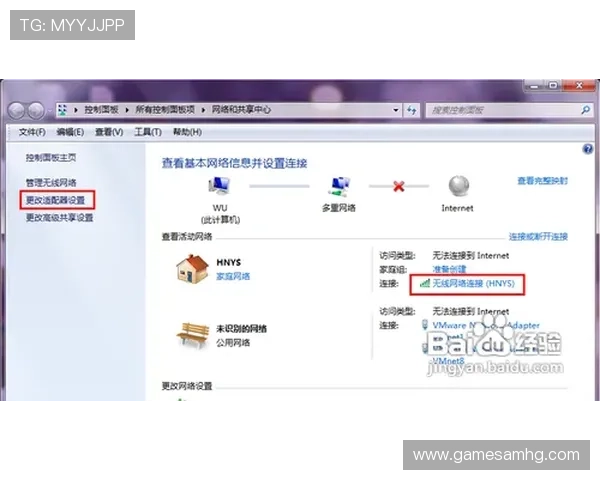Click the 家庭网络 link under HNYS
The height and width of the screenshot is (480, 600).
pyautogui.click(x=233, y=276)
